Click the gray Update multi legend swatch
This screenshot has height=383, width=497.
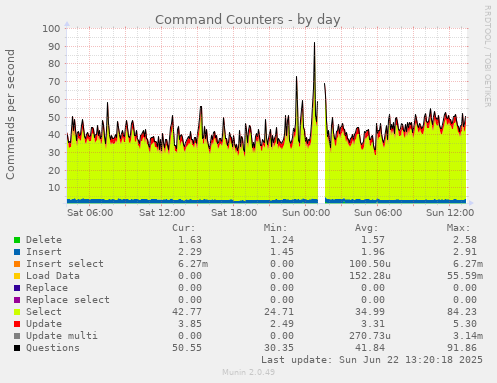[17, 336]
